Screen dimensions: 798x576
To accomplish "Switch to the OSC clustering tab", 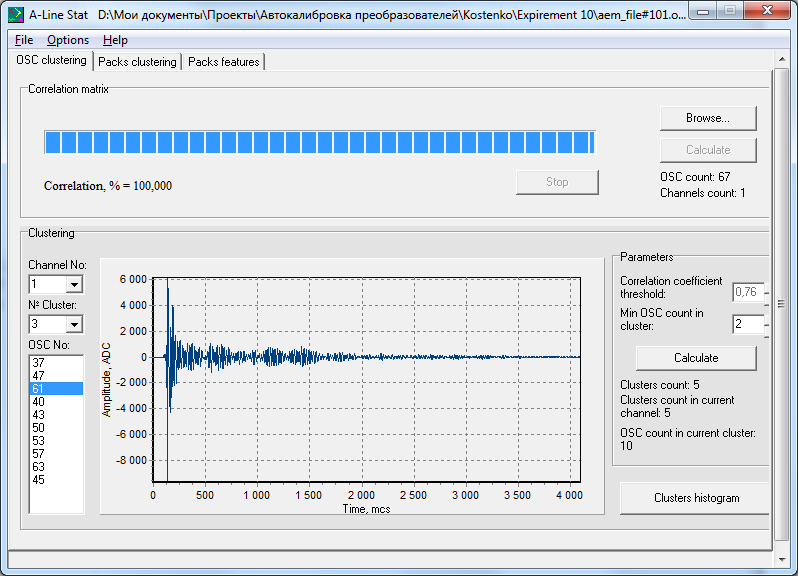I will (x=51, y=60).
